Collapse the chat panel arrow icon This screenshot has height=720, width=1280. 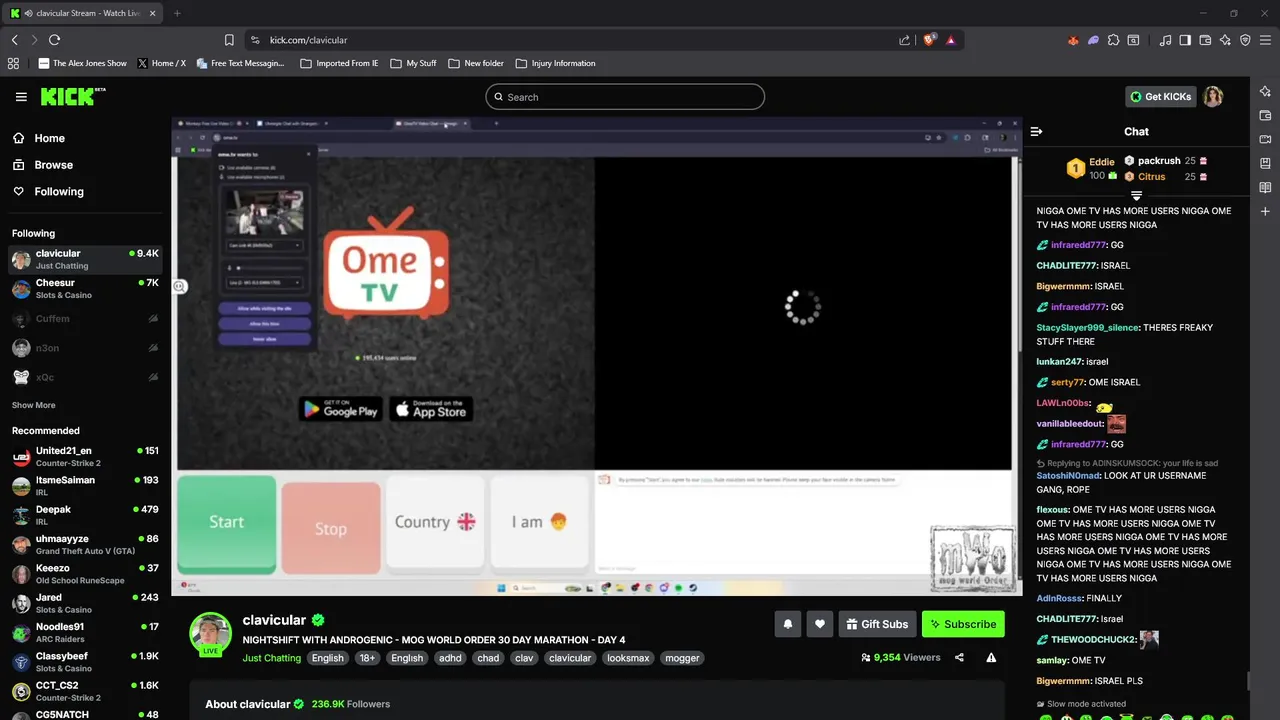click(x=1036, y=131)
